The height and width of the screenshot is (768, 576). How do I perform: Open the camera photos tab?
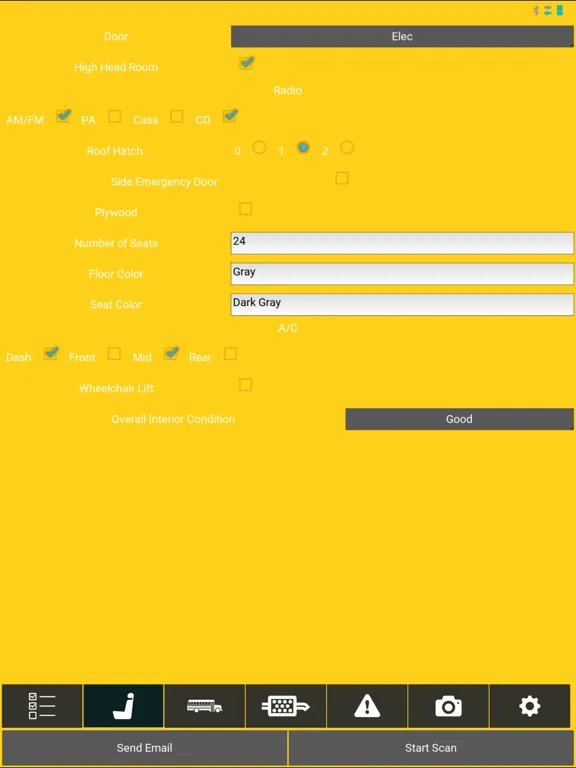pos(448,706)
